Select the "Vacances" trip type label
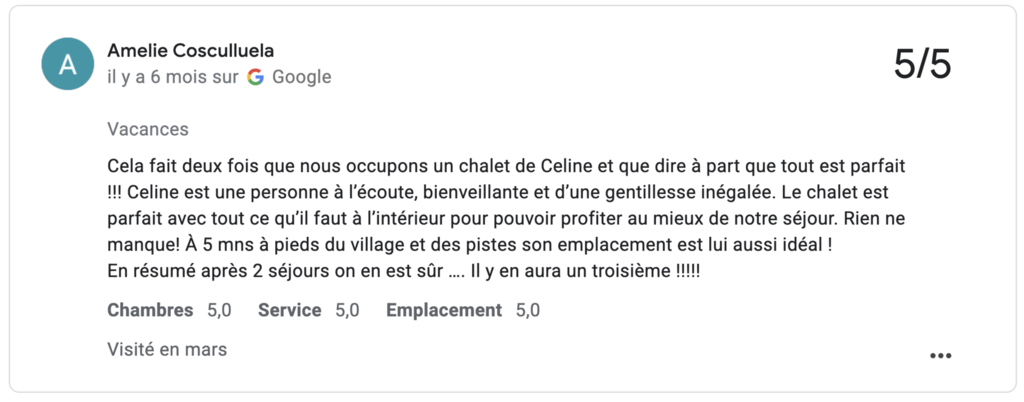Viewport: 1024px width, 402px height. click(x=148, y=129)
